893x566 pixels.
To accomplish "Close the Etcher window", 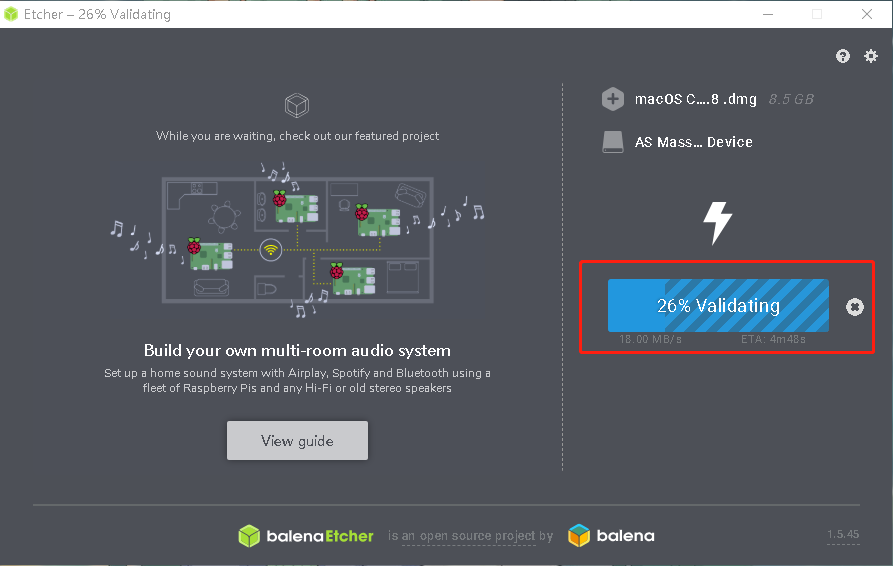I will coord(866,14).
